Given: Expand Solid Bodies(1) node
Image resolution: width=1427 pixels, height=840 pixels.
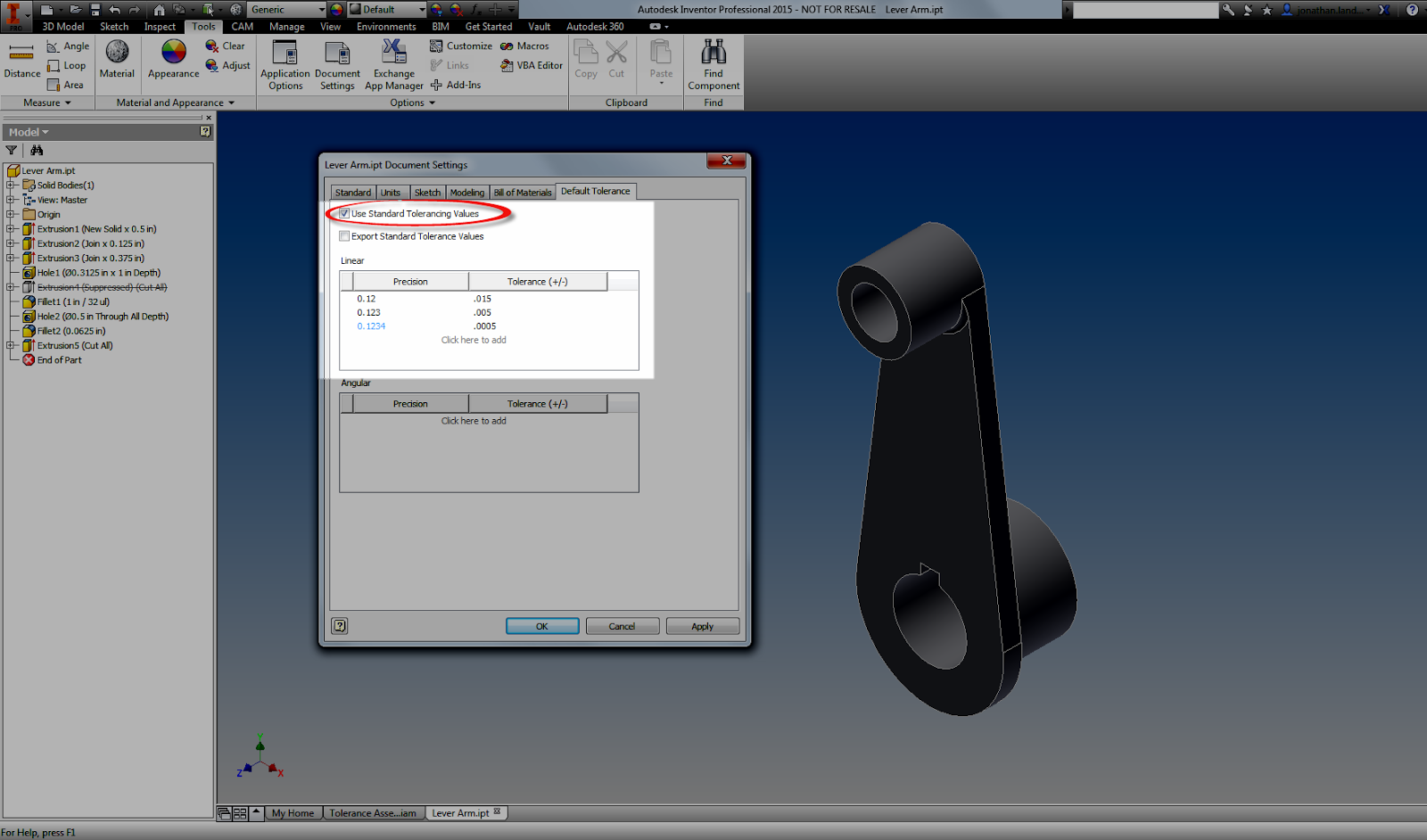Looking at the screenshot, I should (x=11, y=185).
